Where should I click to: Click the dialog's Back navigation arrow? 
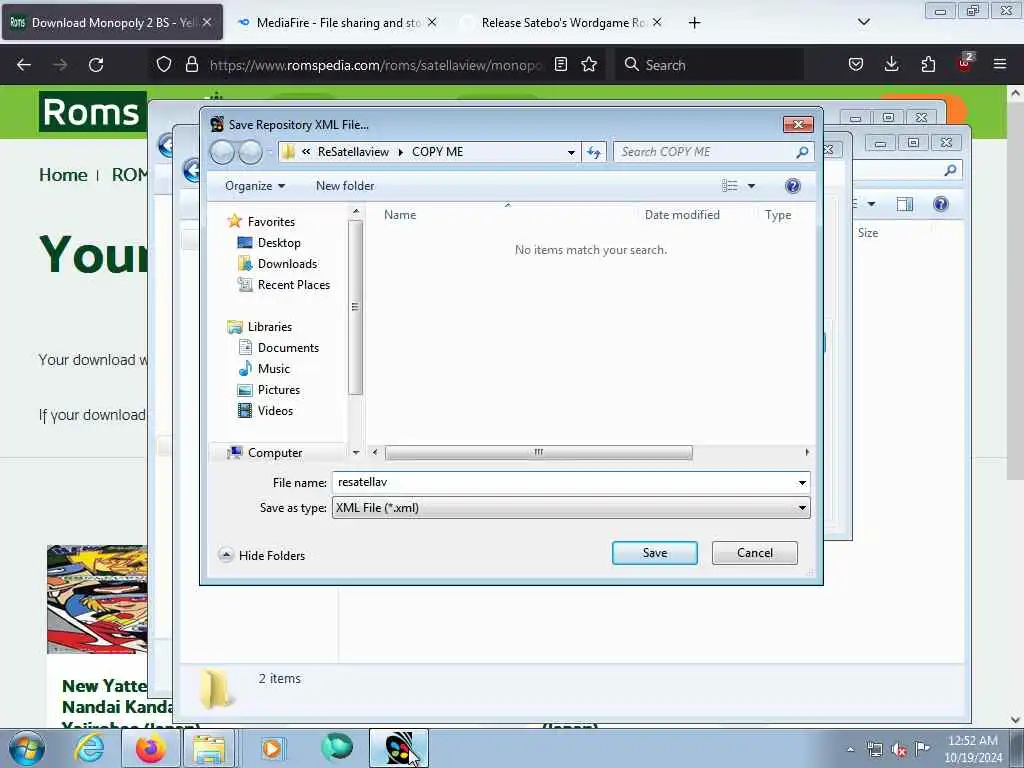pyautogui.click(x=222, y=152)
